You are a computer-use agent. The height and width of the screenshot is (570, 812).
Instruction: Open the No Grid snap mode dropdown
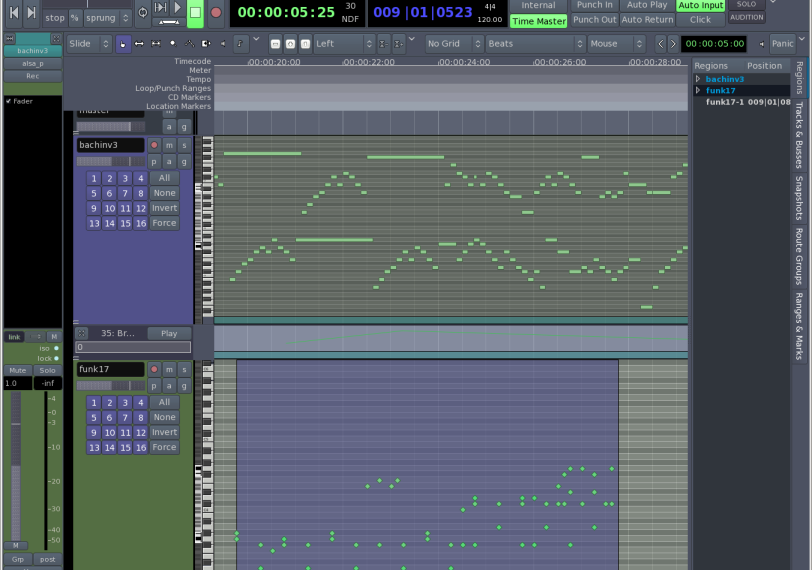click(451, 44)
